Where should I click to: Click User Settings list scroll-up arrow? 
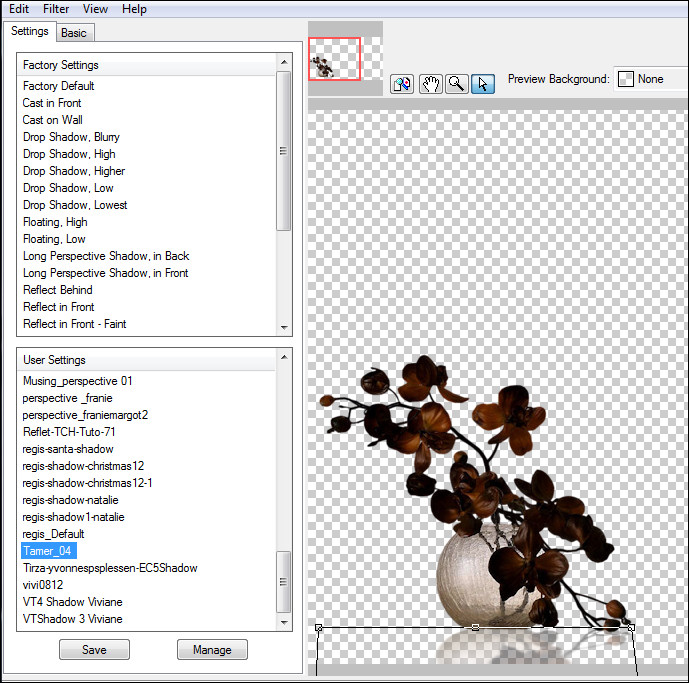point(284,357)
